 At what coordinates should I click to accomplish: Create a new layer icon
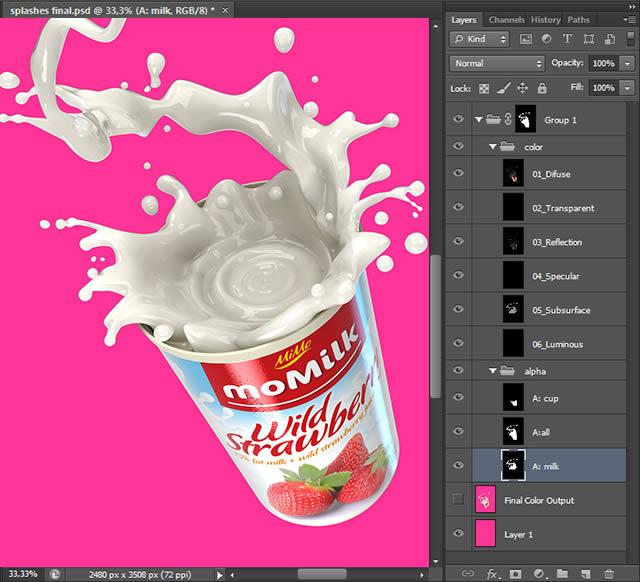click(x=585, y=574)
